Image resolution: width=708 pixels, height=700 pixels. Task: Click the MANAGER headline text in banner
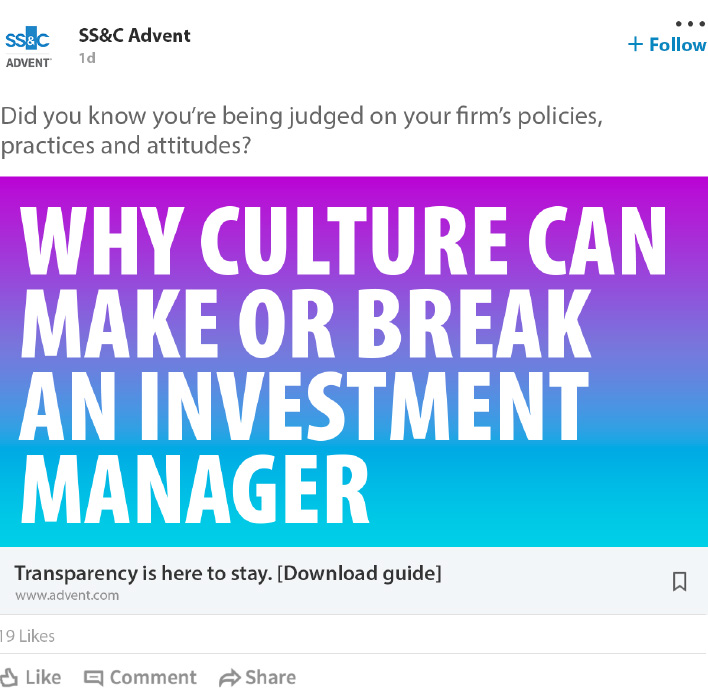tap(195, 489)
